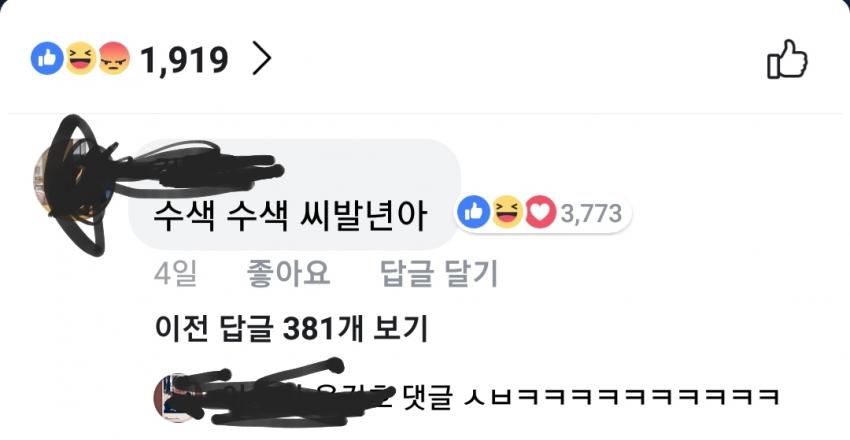This screenshot has height=440, width=850.
Task: Open the 4일 comment timestamp
Action: pyautogui.click(x=175, y=273)
